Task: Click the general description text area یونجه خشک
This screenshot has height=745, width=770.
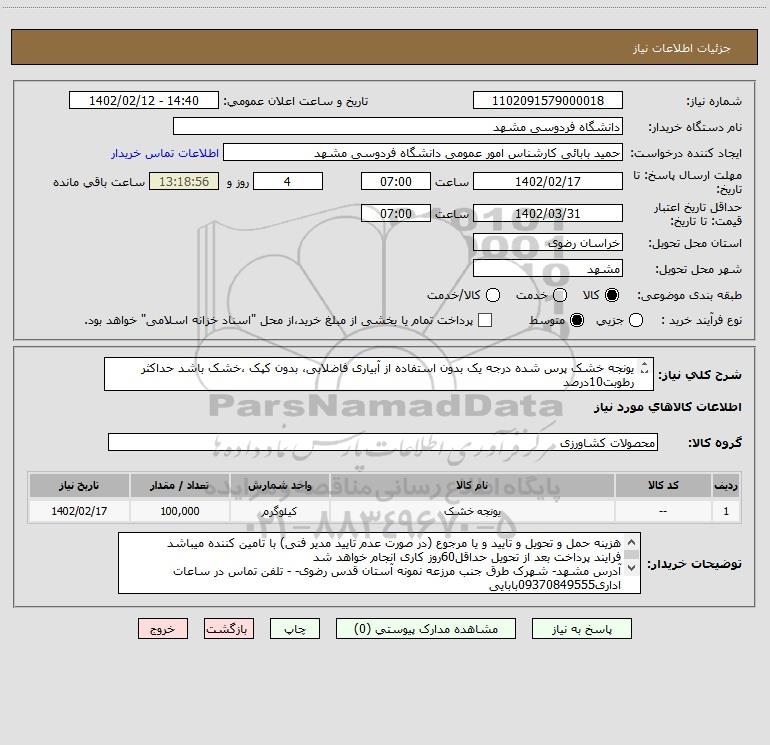Action: coord(379,375)
